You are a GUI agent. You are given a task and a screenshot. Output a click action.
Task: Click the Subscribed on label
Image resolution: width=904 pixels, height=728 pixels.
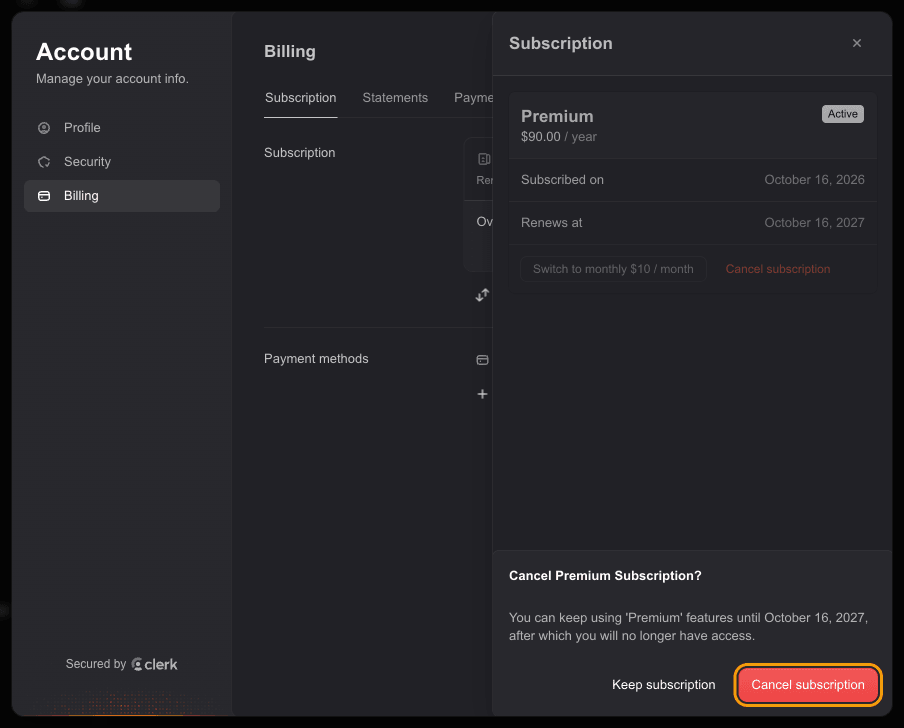562,180
